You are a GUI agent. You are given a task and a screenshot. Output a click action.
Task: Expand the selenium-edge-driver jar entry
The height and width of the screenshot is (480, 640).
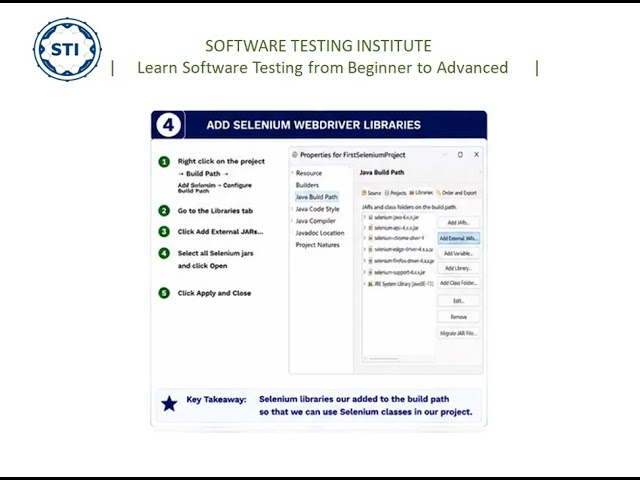pyautogui.click(x=365, y=249)
